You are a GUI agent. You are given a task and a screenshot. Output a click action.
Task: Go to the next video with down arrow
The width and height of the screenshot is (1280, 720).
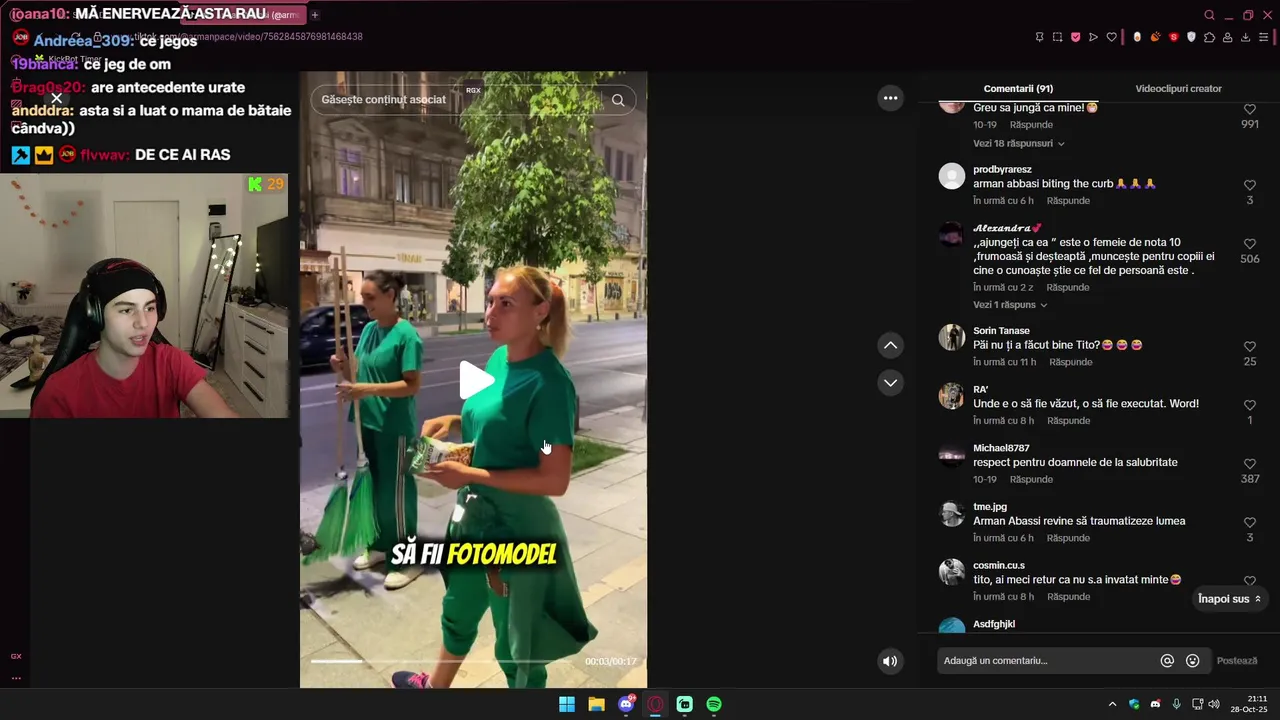click(x=890, y=383)
